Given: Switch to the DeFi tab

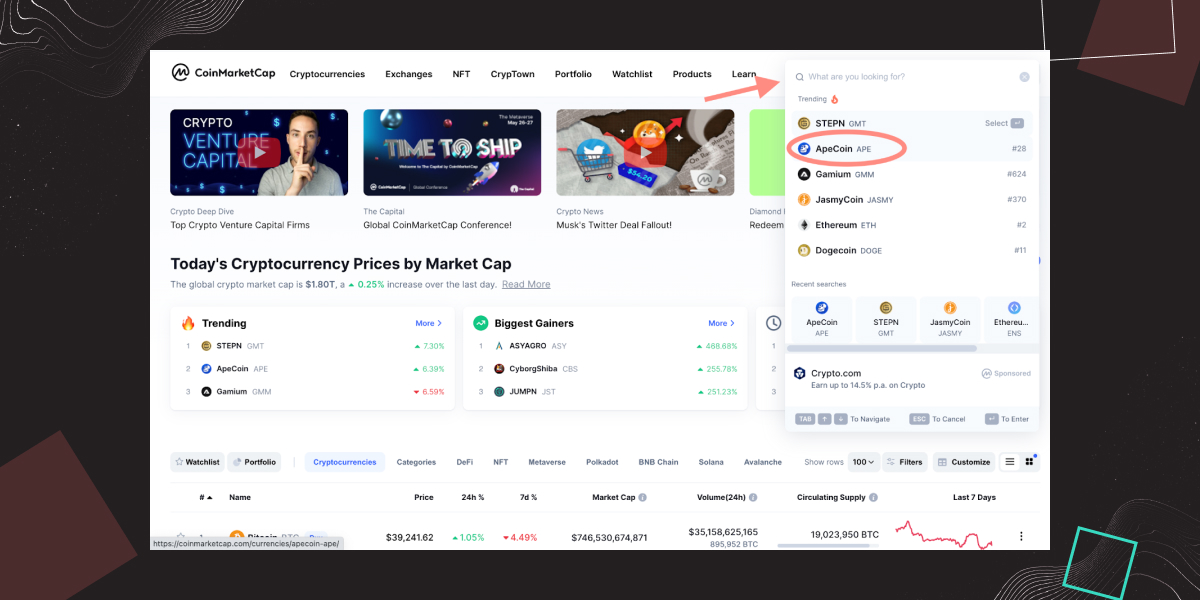Looking at the screenshot, I should click(x=465, y=462).
